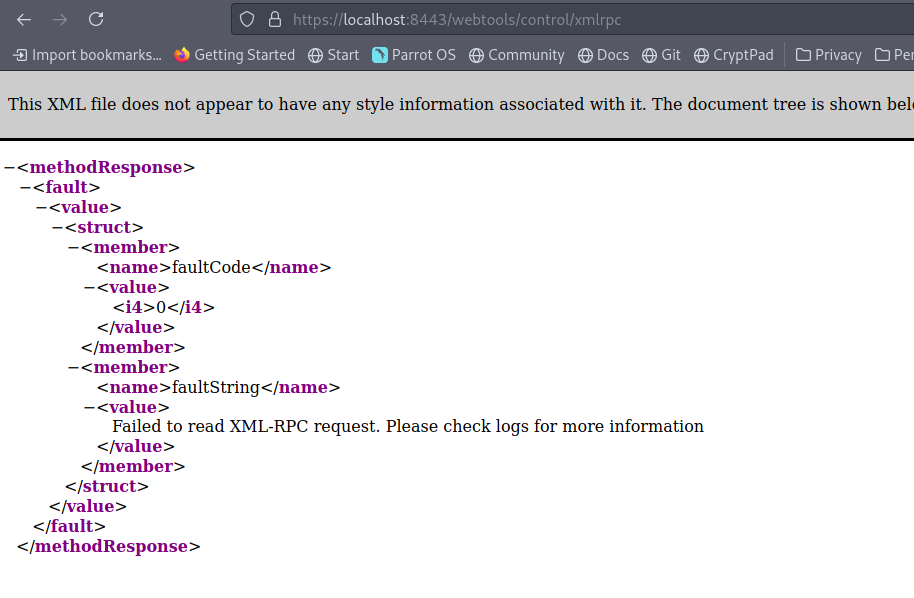Click the padlock site security icon
The image size is (914, 598).
[275, 19]
